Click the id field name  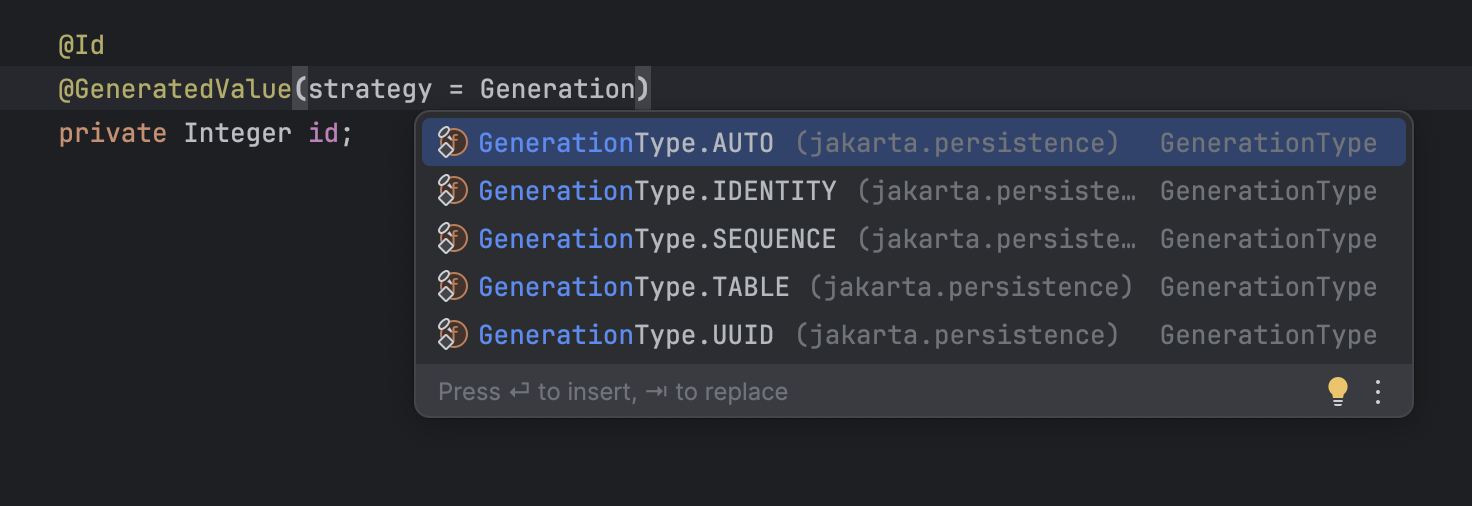point(323,133)
